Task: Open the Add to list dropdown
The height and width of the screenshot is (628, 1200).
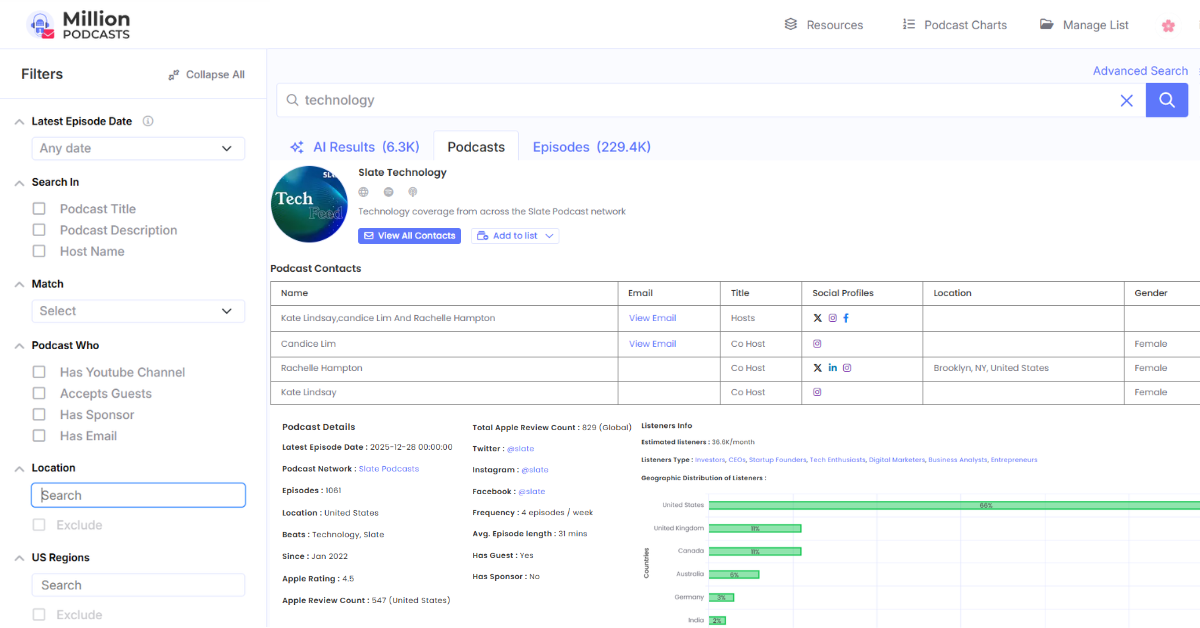Action: (515, 236)
